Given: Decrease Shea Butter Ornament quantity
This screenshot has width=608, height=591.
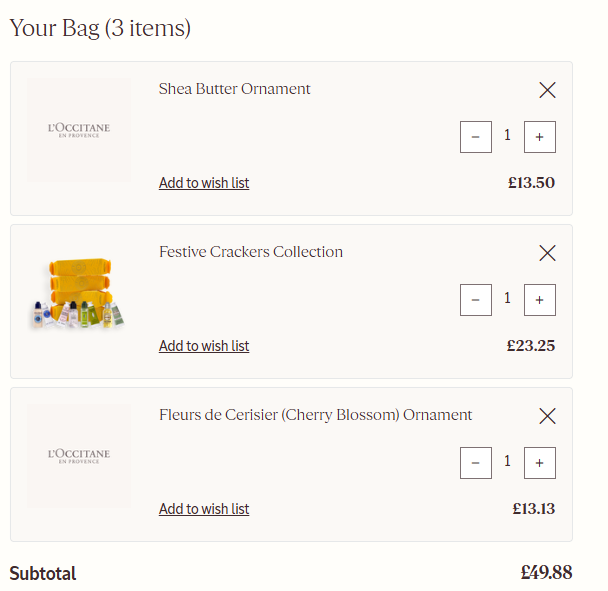Looking at the screenshot, I should click(x=476, y=137).
